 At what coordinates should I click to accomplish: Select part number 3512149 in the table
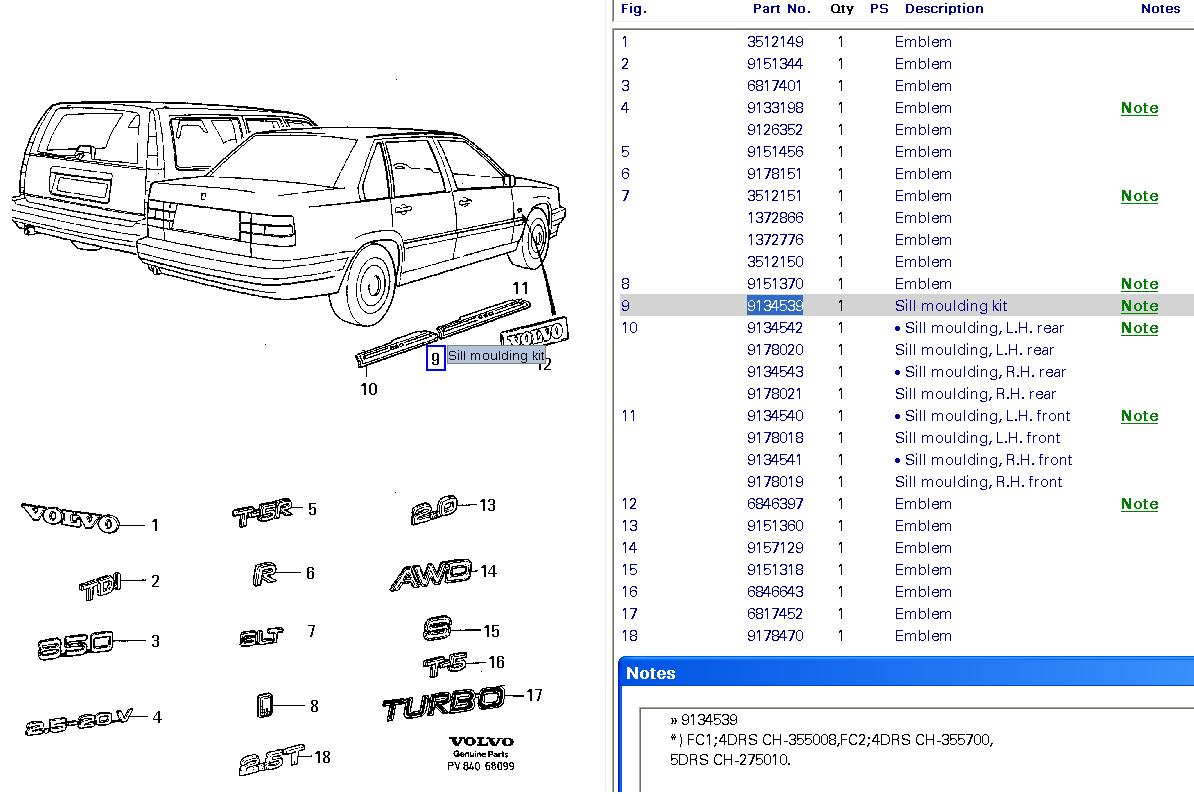coord(774,42)
